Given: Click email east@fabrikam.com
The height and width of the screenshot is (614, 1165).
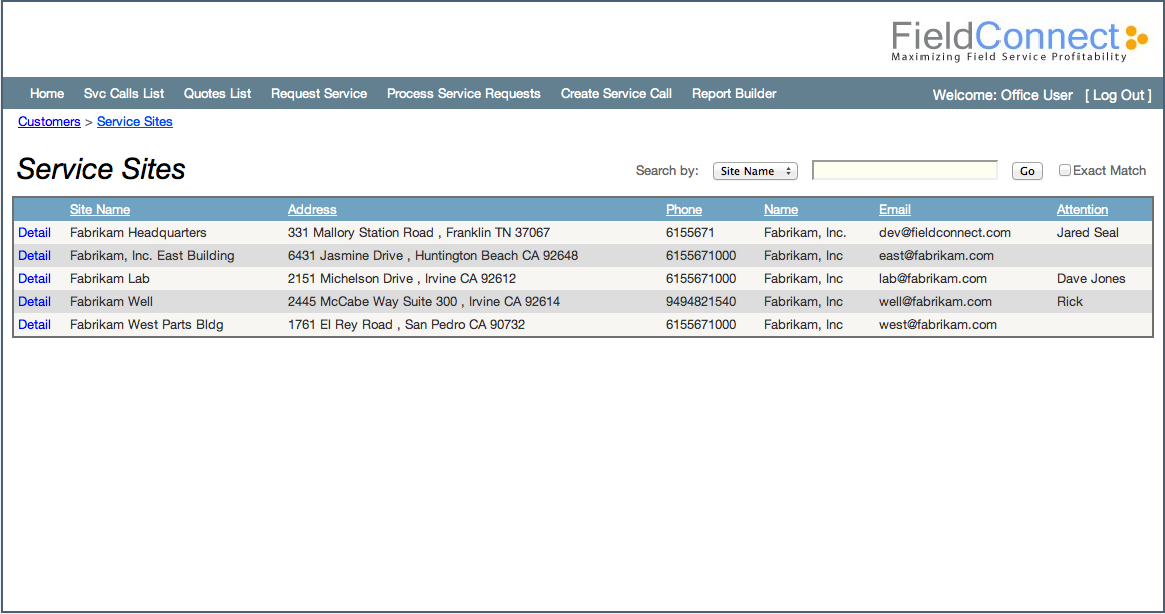Looking at the screenshot, I should 936,256.
